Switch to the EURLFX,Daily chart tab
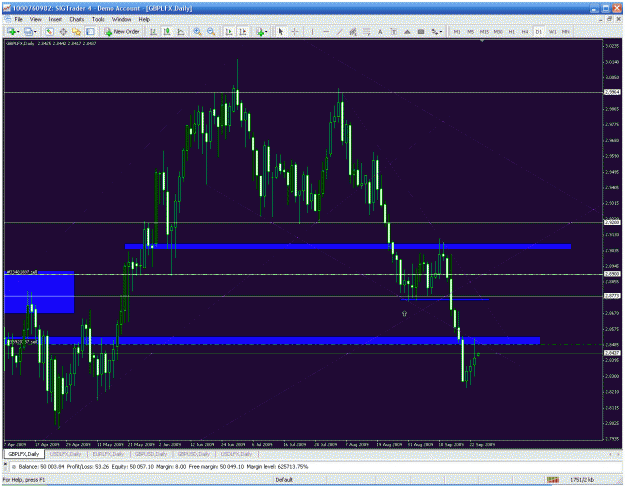This screenshot has height=486, width=625. [x=108, y=454]
